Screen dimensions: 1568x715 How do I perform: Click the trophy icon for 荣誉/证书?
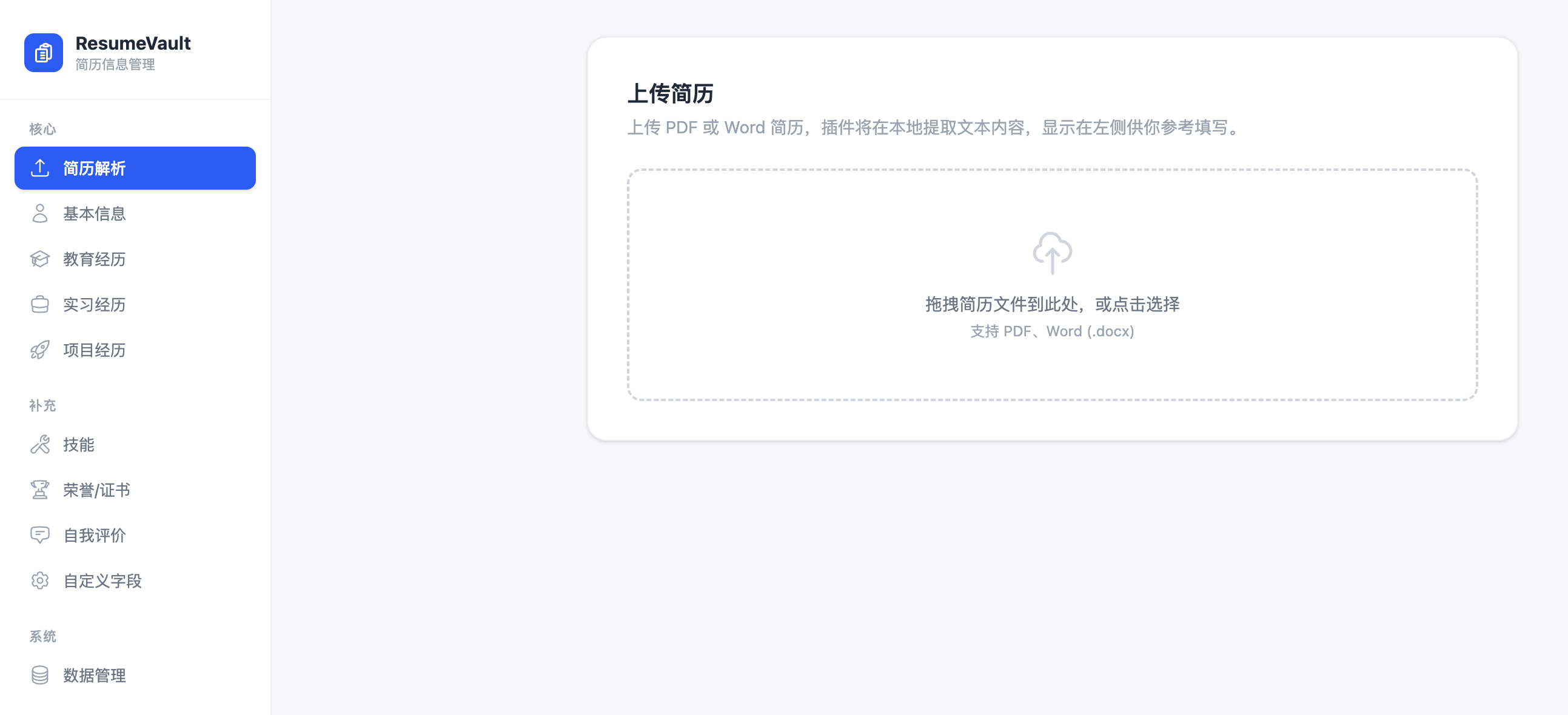[40, 490]
